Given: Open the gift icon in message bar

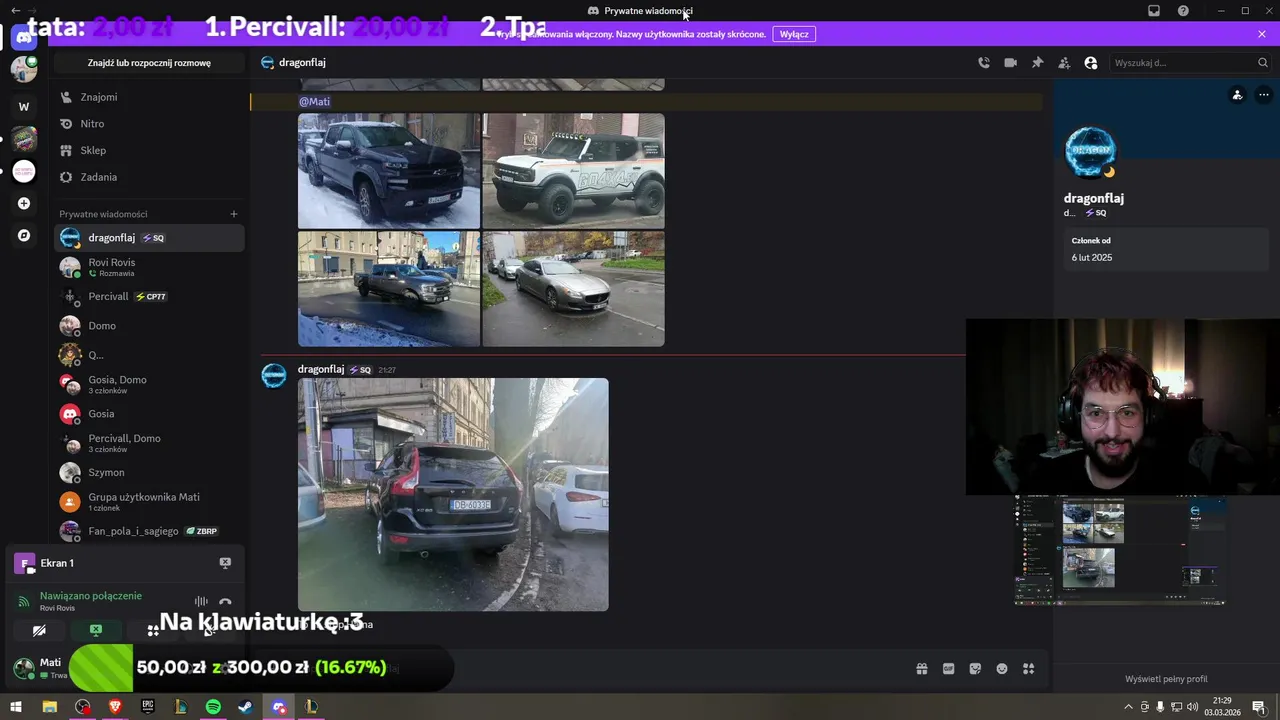Looking at the screenshot, I should 922,669.
